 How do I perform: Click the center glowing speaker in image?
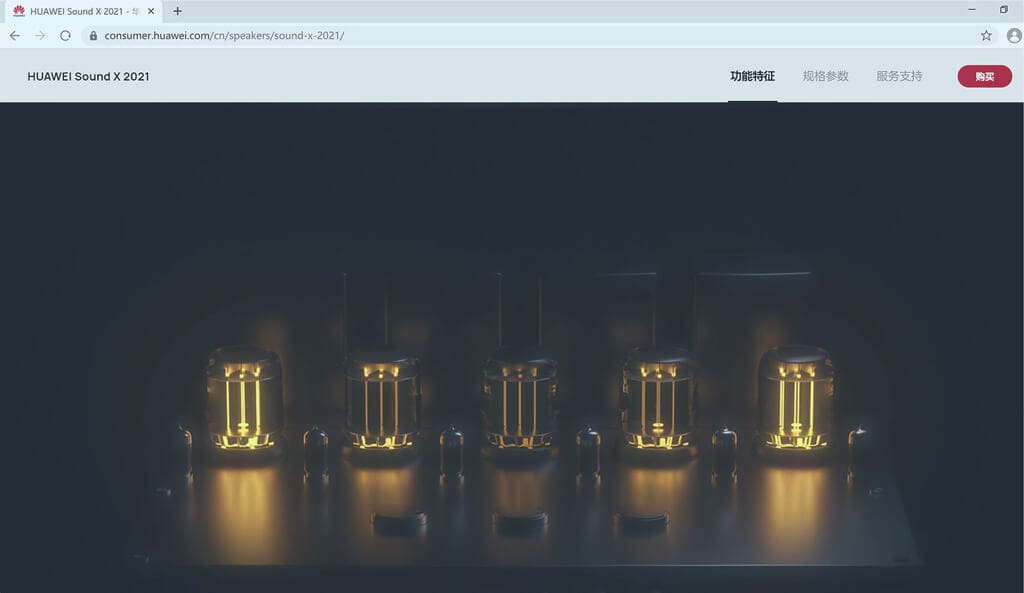(x=520, y=400)
